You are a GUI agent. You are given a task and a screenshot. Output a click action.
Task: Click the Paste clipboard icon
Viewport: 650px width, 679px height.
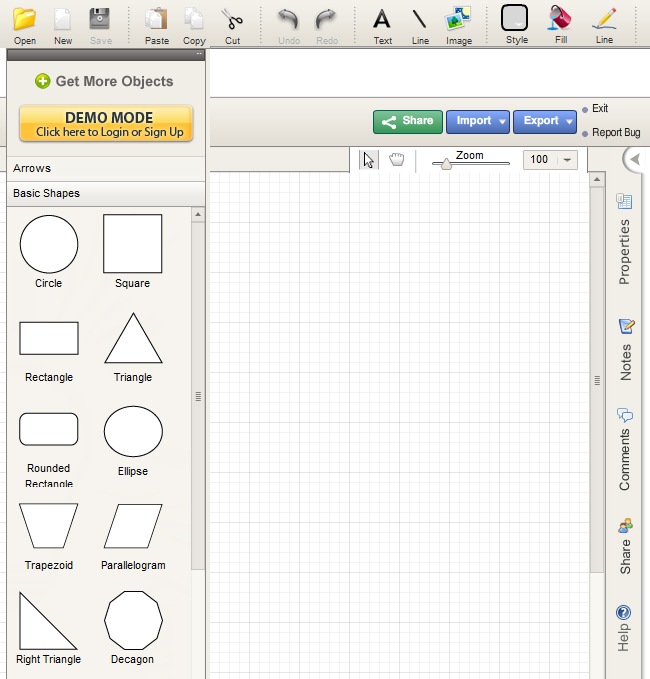156,20
